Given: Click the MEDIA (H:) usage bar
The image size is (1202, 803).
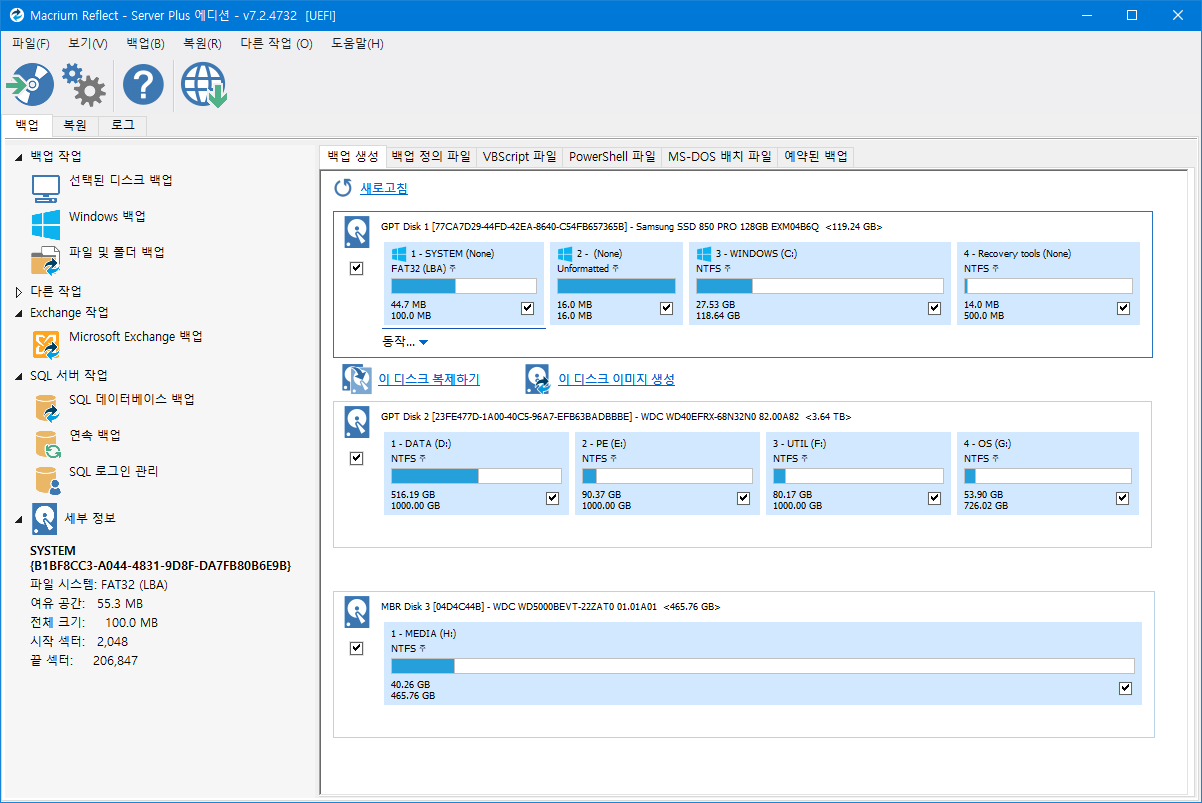Looking at the screenshot, I should [x=762, y=666].
